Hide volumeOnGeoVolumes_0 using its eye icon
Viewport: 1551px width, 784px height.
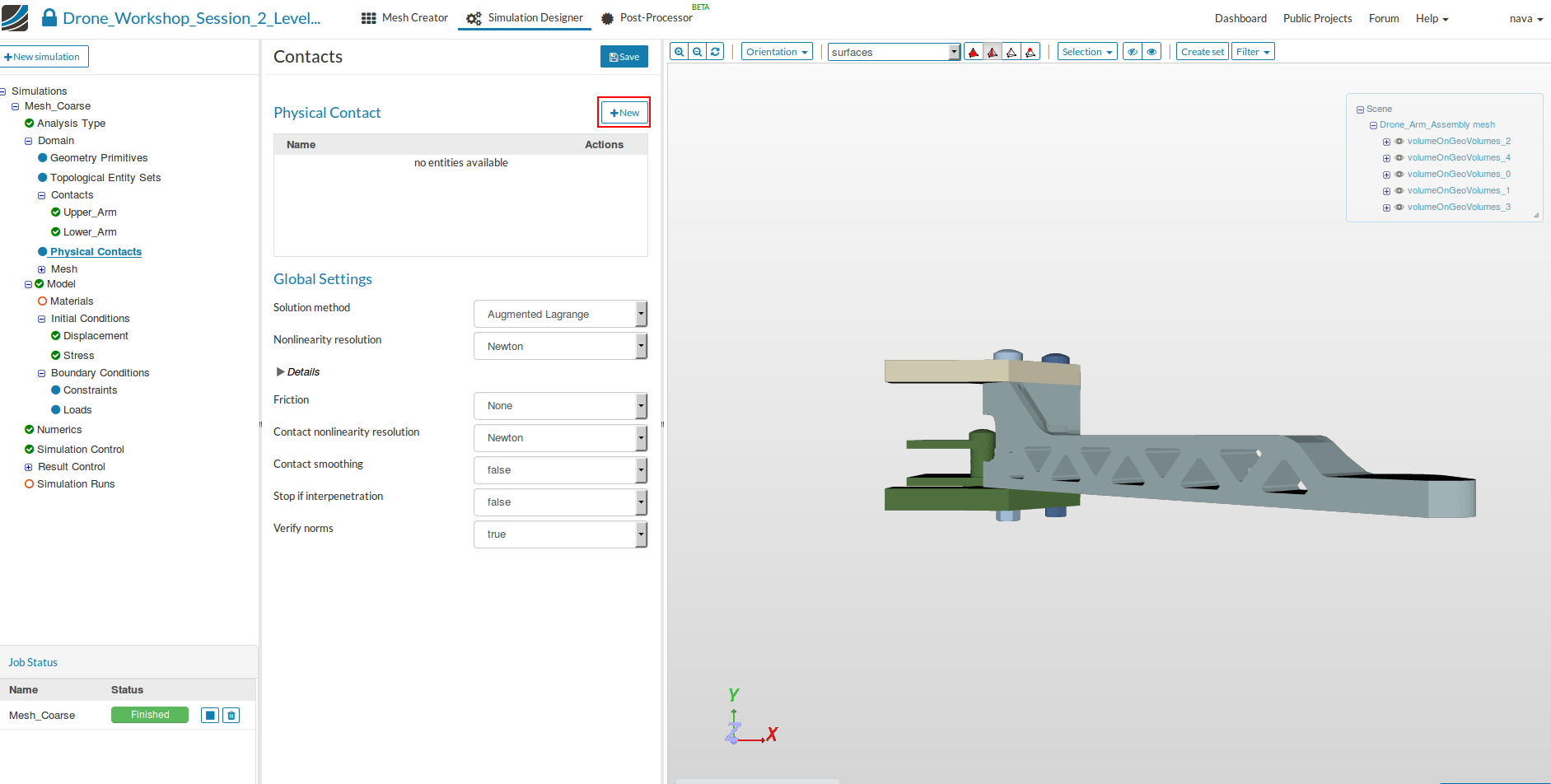click(1399, 175)
